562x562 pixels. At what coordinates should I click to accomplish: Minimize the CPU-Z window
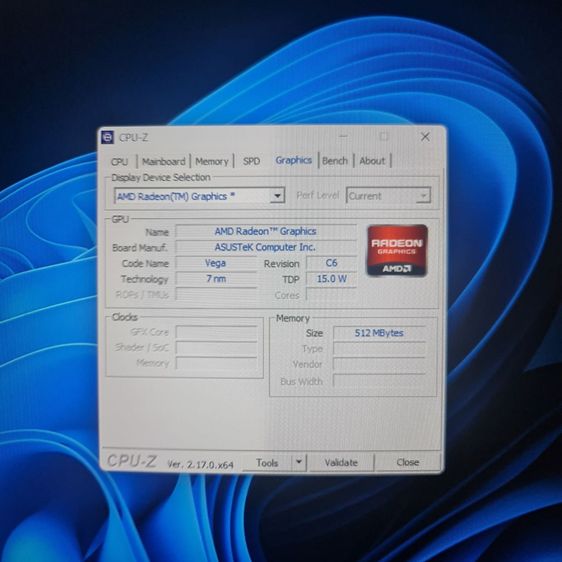coord(343,137)
